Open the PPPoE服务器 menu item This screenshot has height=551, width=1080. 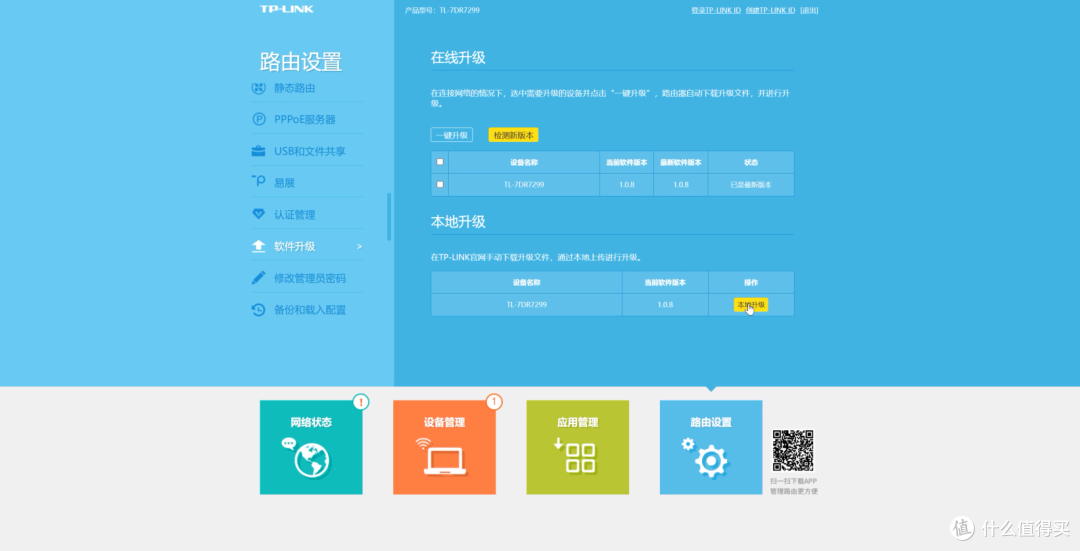(304, 119)
